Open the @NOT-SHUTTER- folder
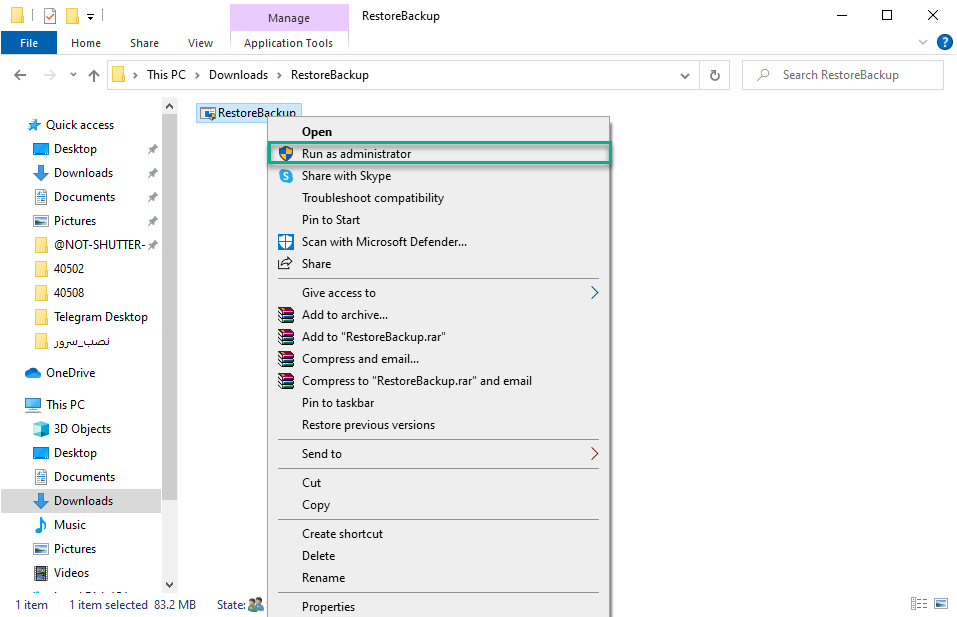 coord(99,245)
